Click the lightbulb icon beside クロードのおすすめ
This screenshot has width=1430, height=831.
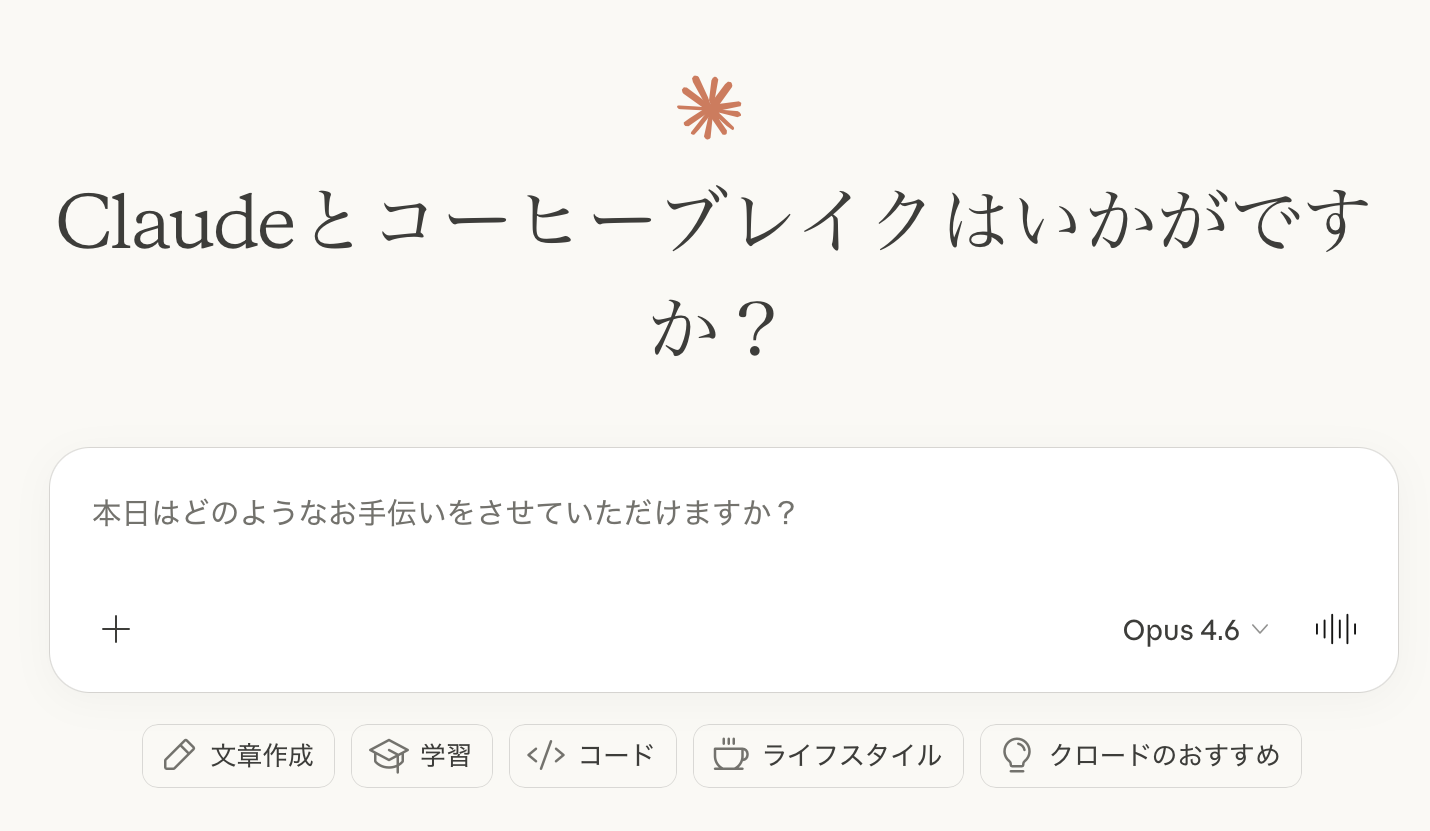click(1016, 755)
